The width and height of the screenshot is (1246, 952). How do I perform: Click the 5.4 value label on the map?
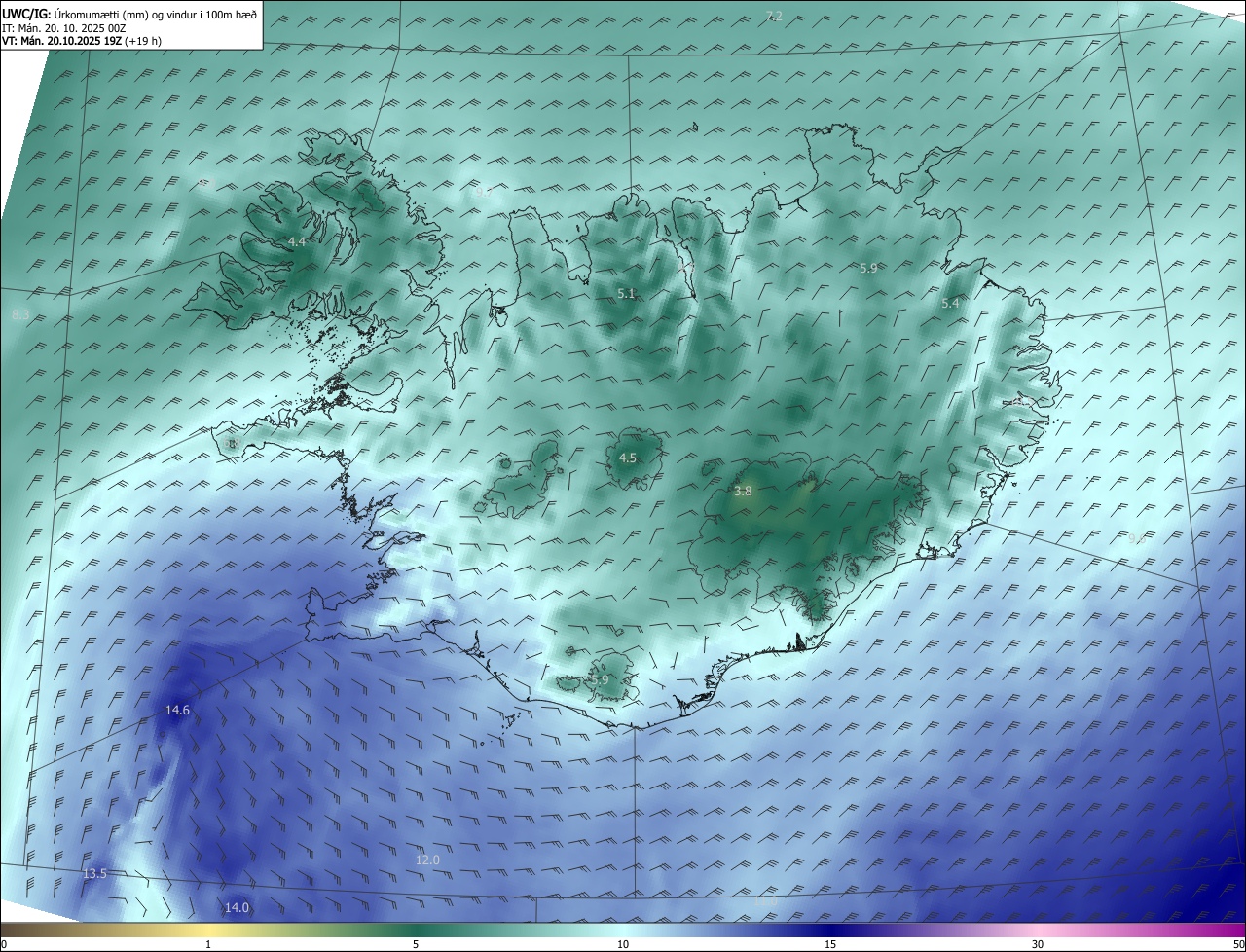(x=950, y=304)
